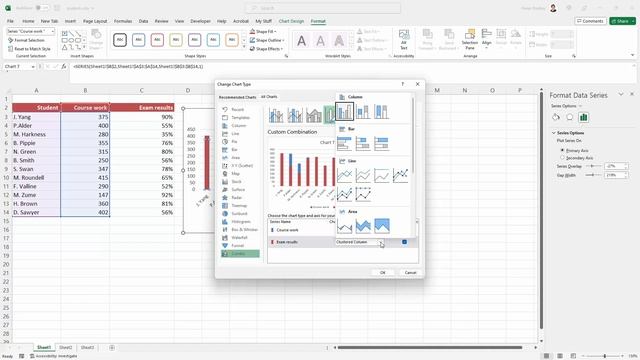The image size is (640, 360).
Task: Click Format Selection in ribbon
Action: click(26, 40)
